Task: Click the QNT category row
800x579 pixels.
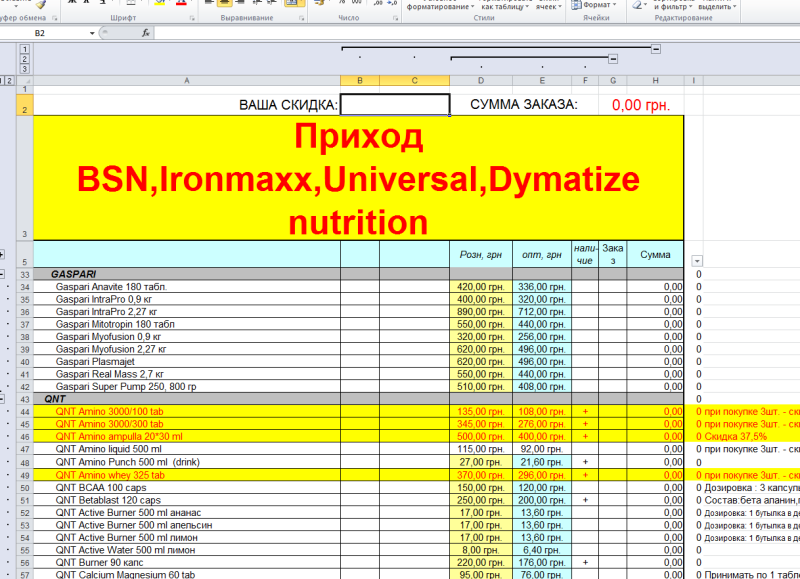Action: pos(358,399)
